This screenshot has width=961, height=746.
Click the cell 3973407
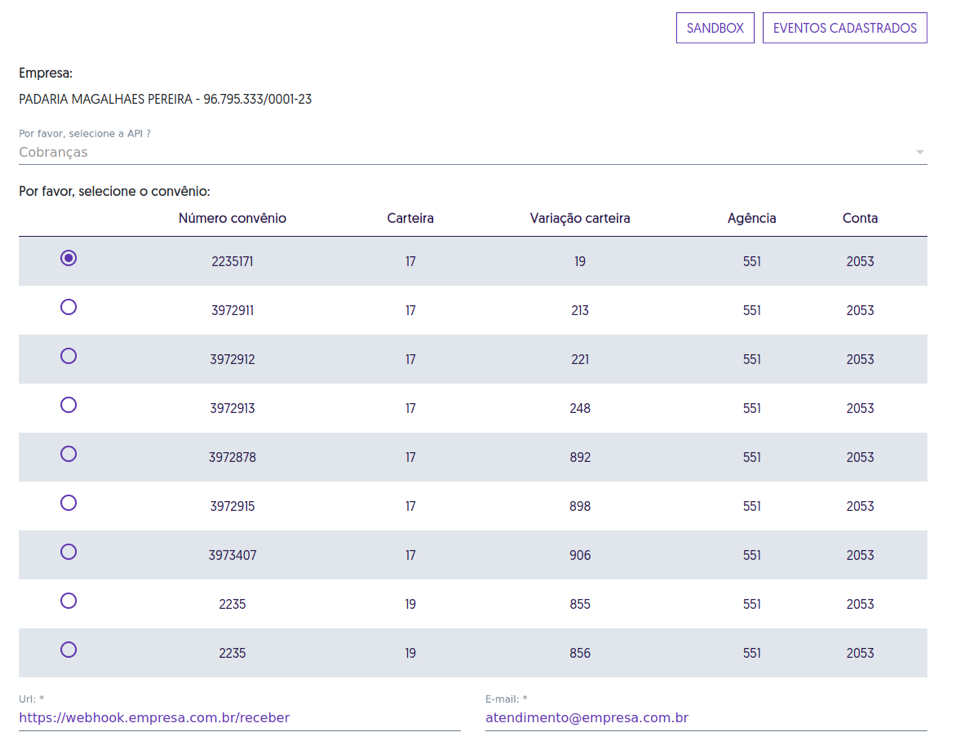[x=232, y=556]
